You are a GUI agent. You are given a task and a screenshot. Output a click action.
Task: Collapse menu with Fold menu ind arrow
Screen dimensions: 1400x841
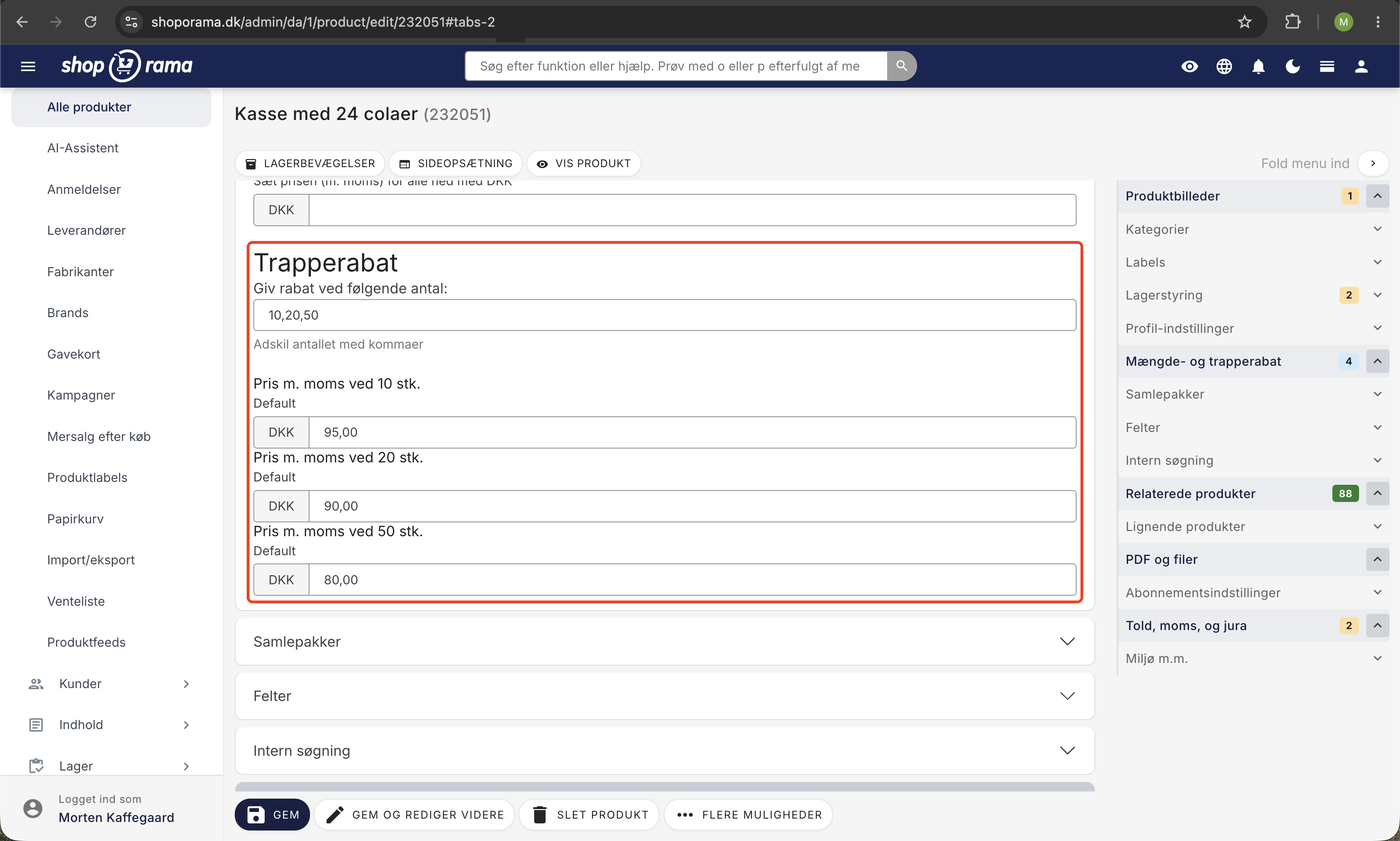click(1373, 163)
